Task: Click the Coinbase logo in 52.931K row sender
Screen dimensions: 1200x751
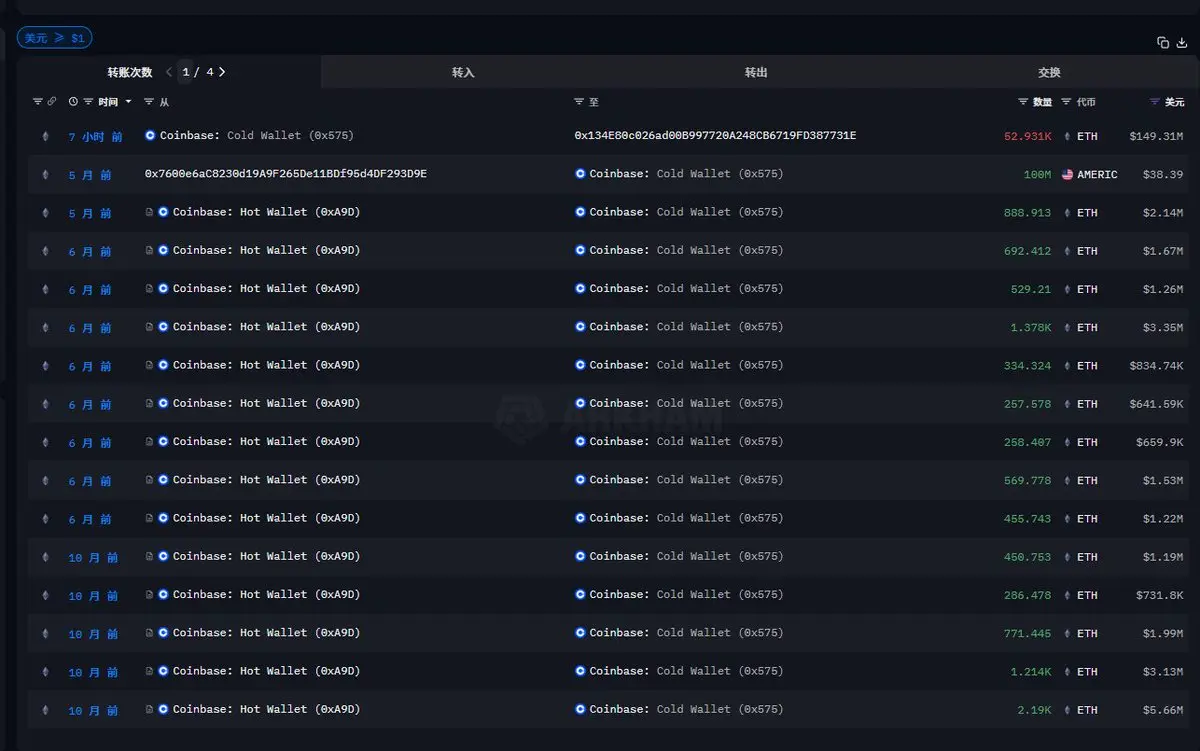Action: (150, 135)
